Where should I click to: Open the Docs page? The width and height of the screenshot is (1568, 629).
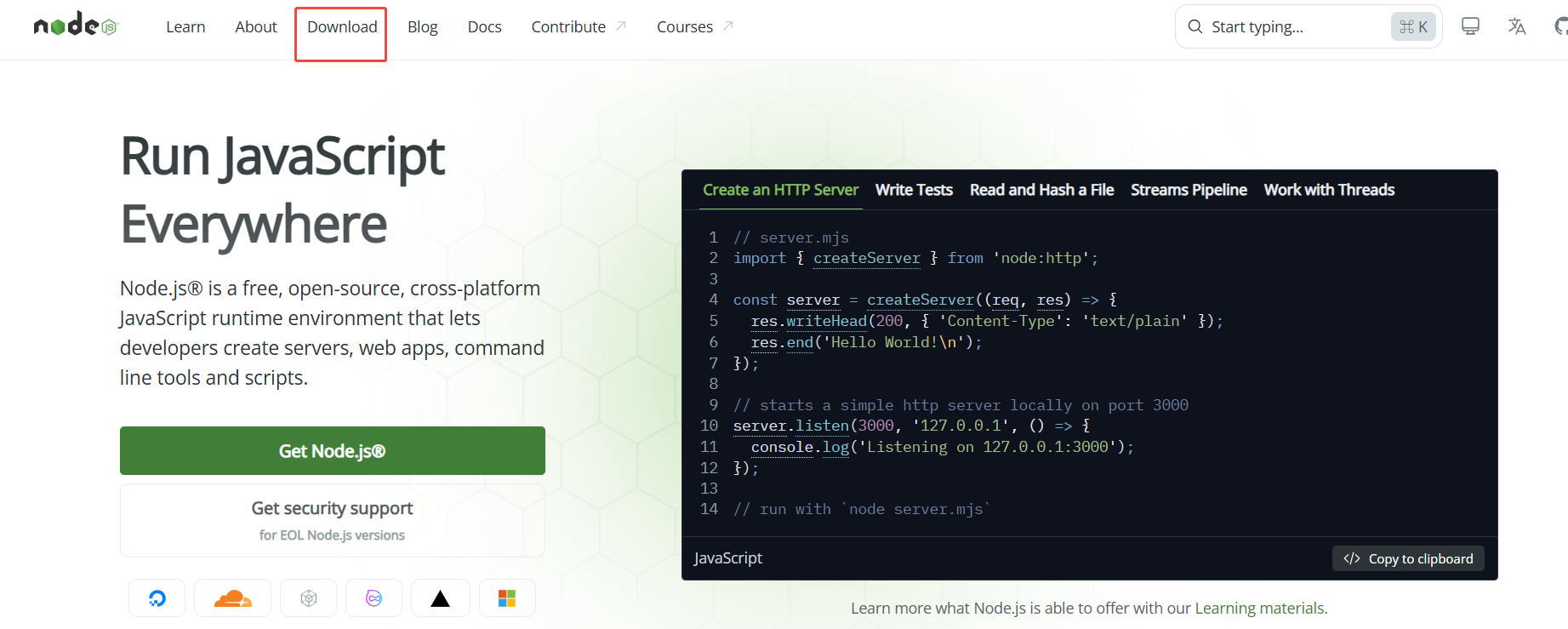pos(485,27)
